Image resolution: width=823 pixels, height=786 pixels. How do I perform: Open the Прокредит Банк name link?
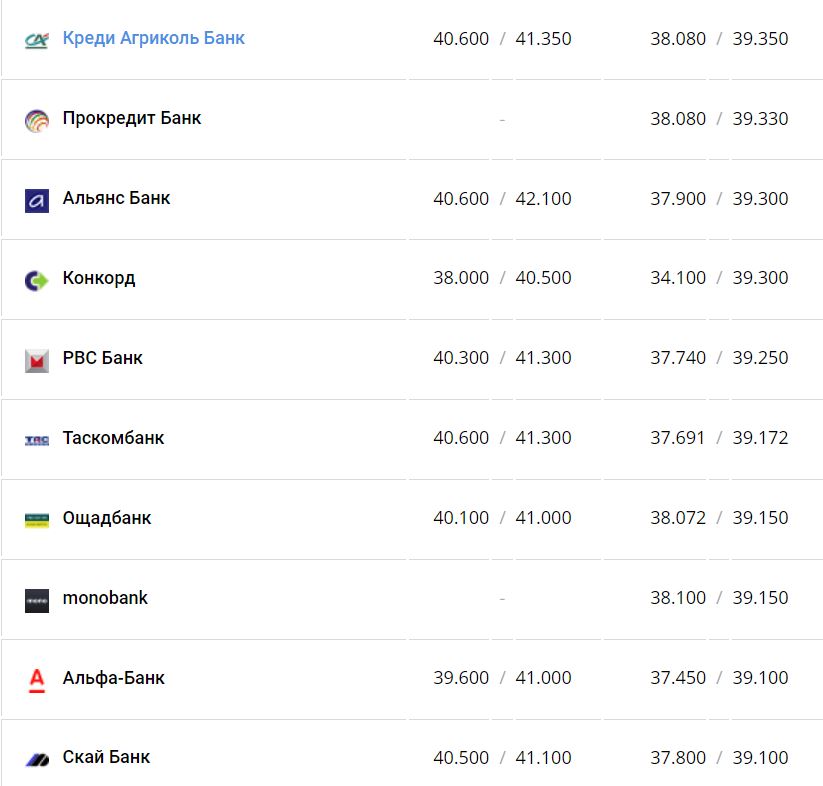pyautogui.click(x=131, y=118)
